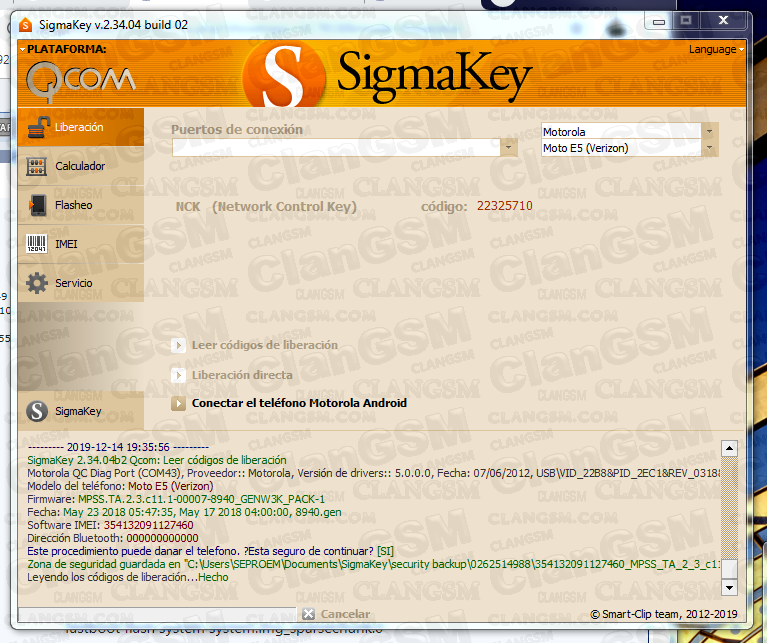Click the log timestamp 2019-12-14 19:35:56
Viewport: 767px width, 643px height.
(118, 447)
